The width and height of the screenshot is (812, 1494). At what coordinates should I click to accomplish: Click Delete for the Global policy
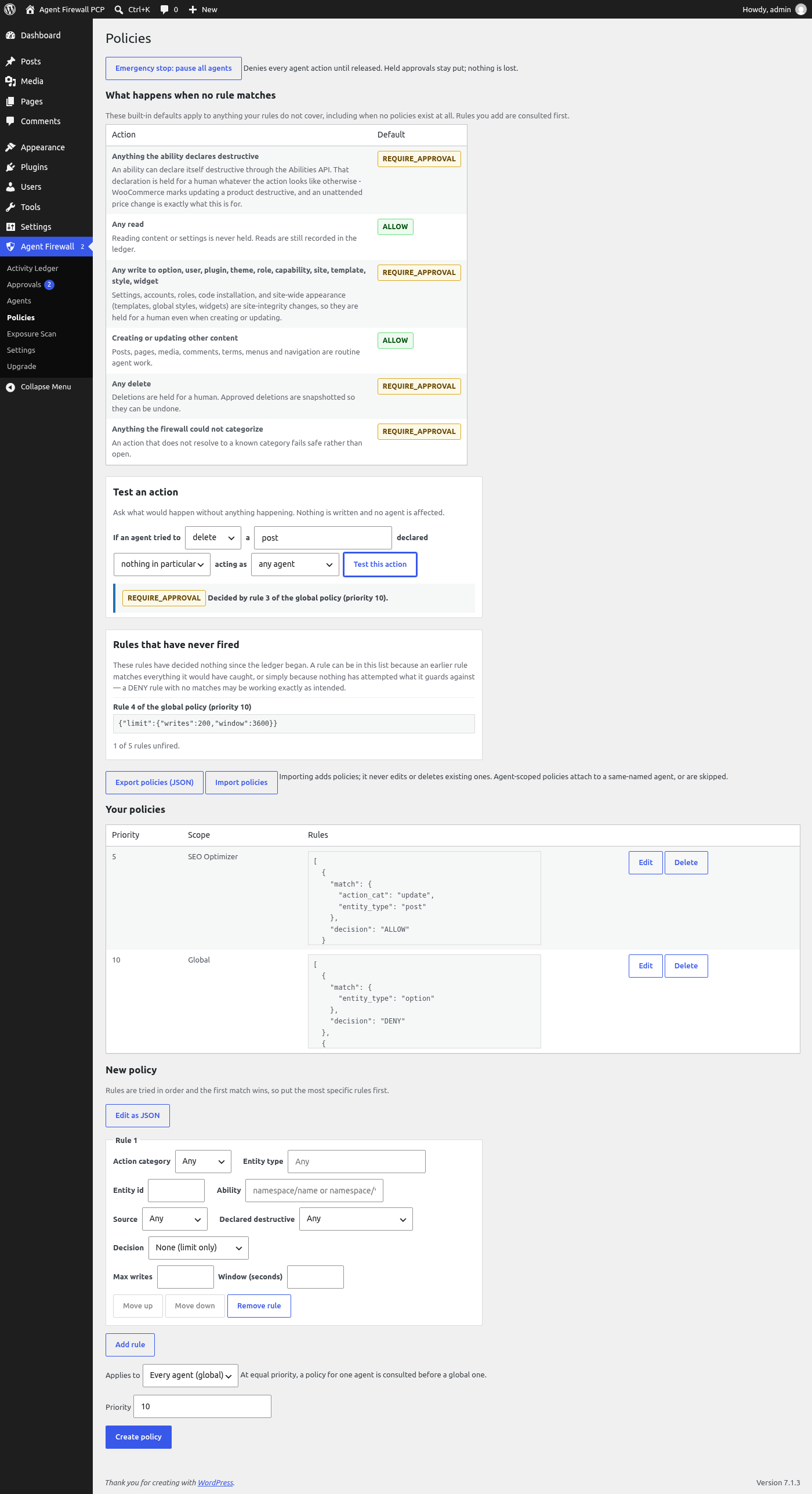686,966
